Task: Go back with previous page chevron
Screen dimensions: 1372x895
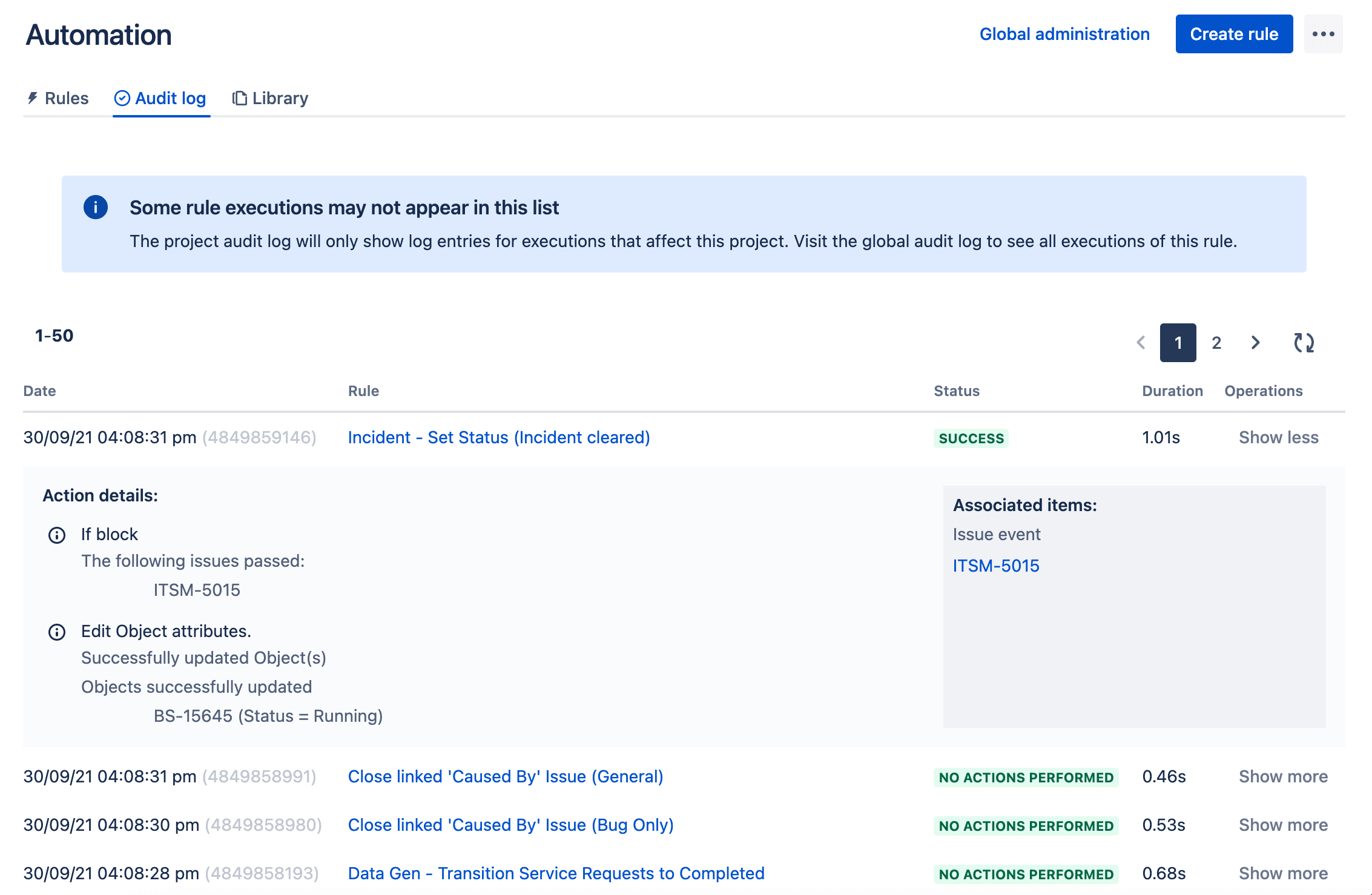Action: click(x=1141, y=343)
